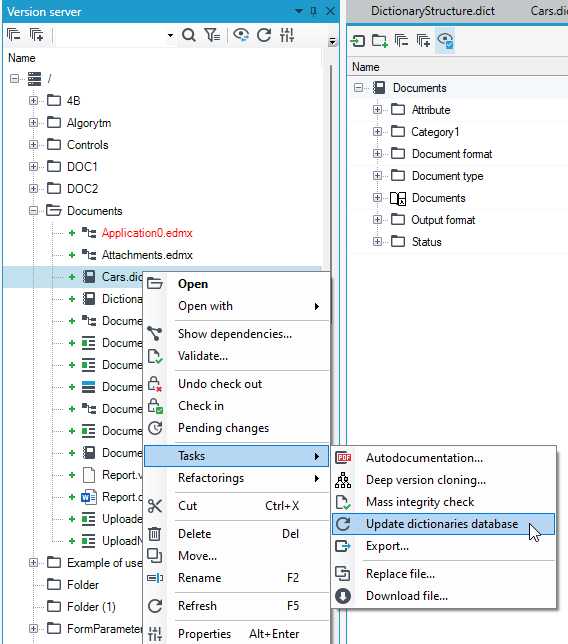The width and height of the screenshot is (568, 644).
Task: Select Application0.edmx file
Action: [147, 233]
